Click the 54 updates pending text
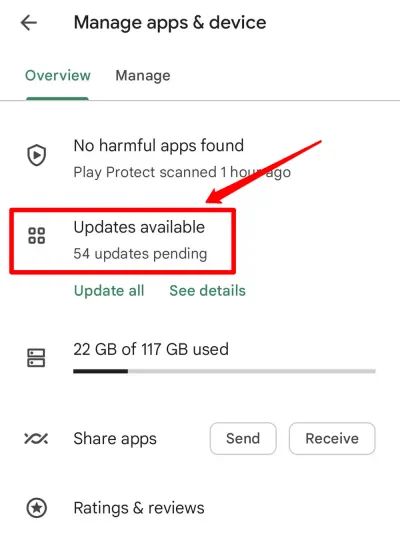 (x=140, y=254)
